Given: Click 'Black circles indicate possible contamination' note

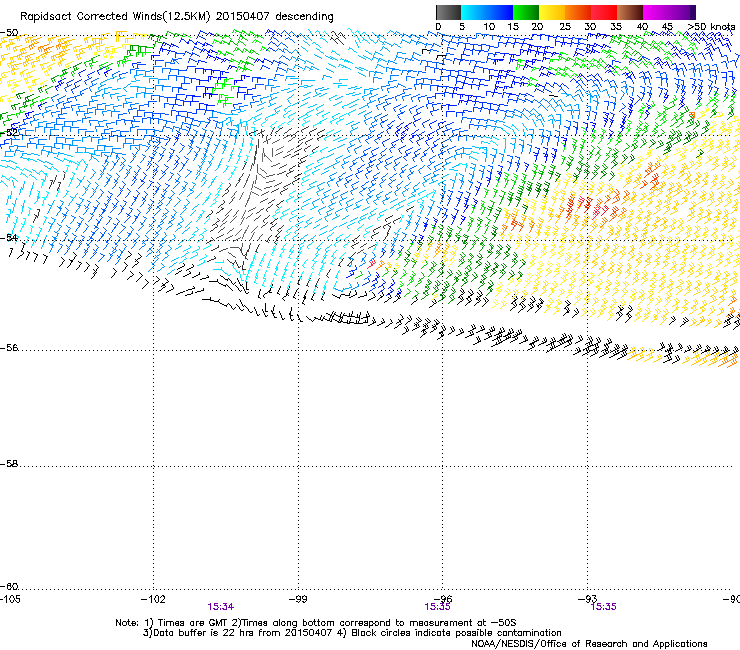Looking at the screenshot, I should (x=456, y=633).
